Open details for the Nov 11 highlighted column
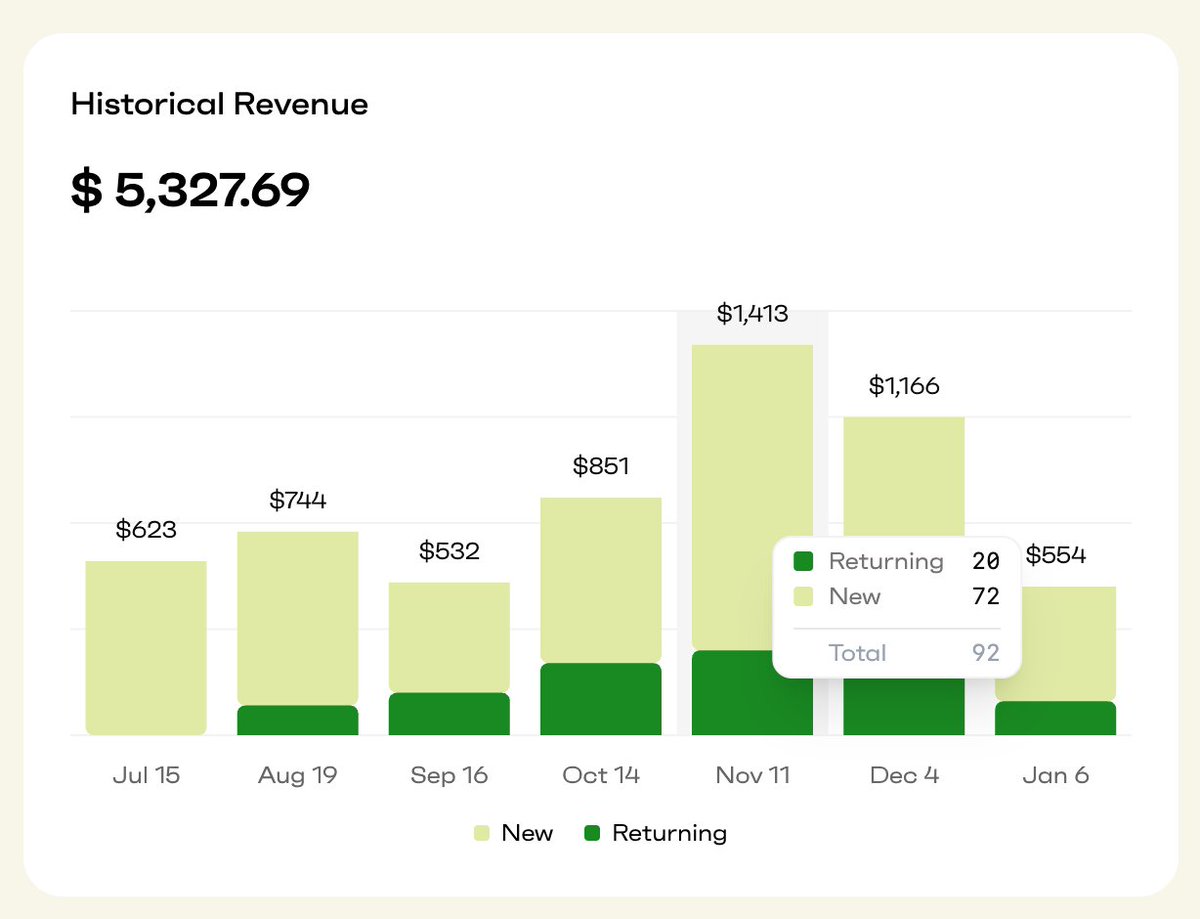The height and width of the screenshot is (919, 1200). [752, 400]
